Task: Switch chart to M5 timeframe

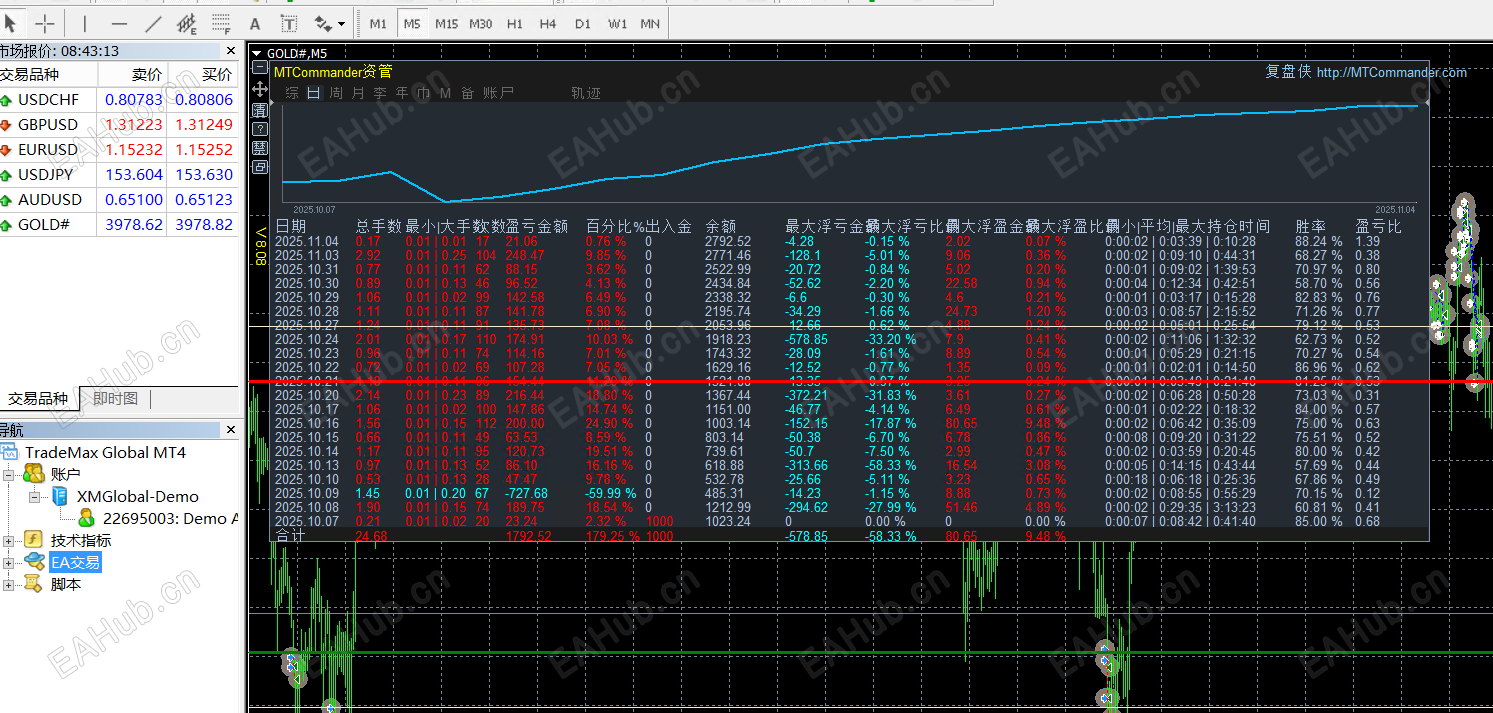Action: point(412,23)
